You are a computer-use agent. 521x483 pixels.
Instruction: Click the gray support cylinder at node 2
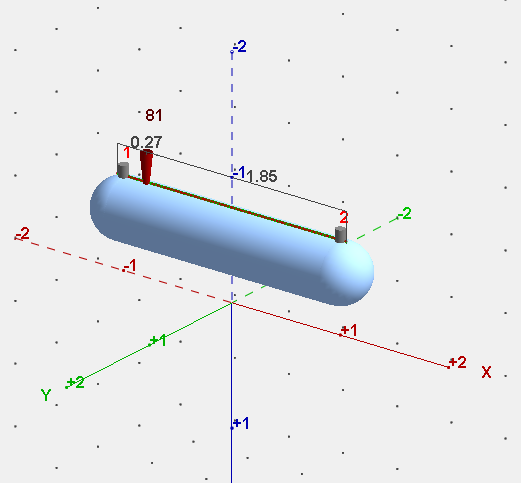[x=341, y=235]
